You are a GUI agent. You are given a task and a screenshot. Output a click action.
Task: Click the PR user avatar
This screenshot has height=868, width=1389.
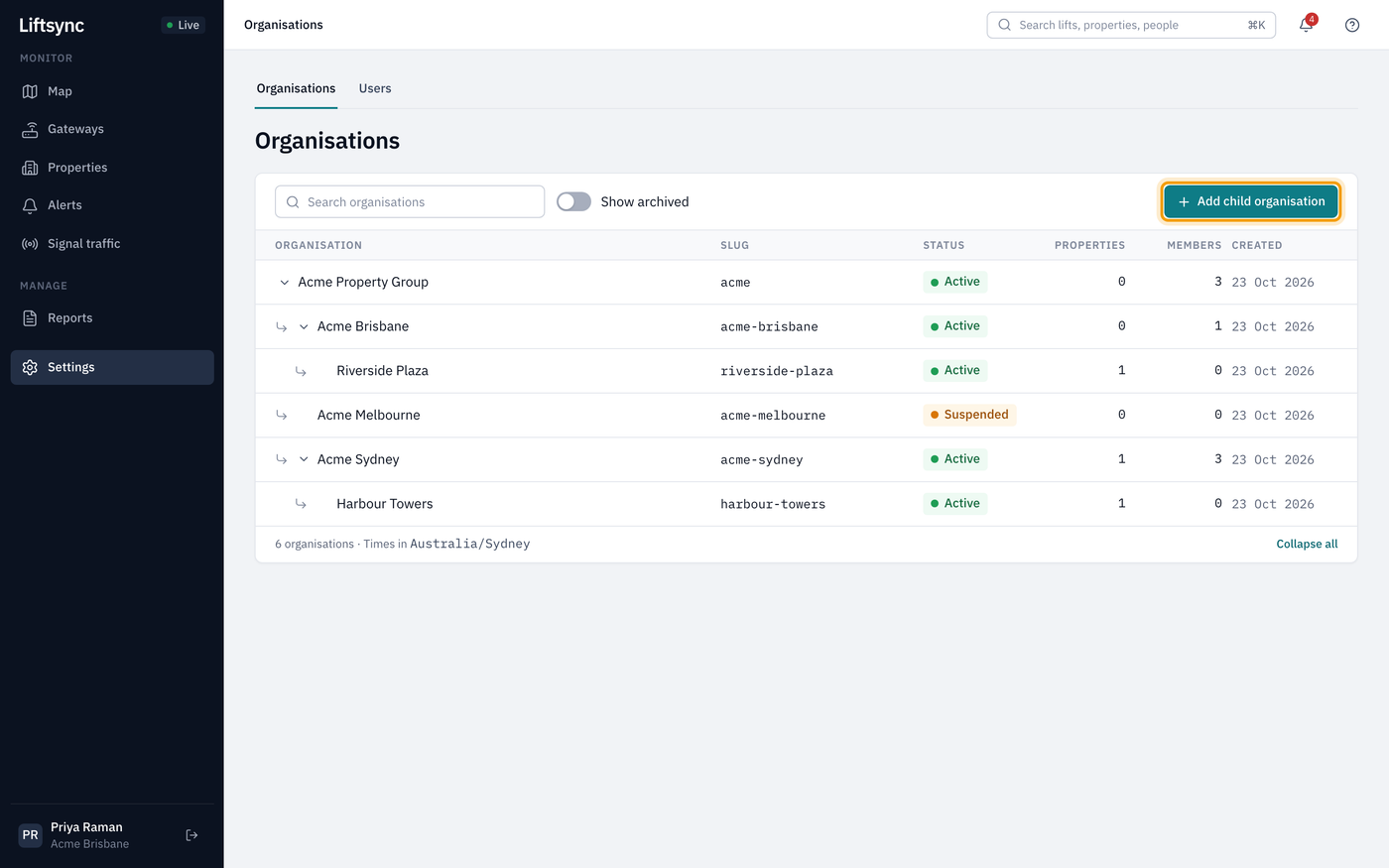click(31, 835)
